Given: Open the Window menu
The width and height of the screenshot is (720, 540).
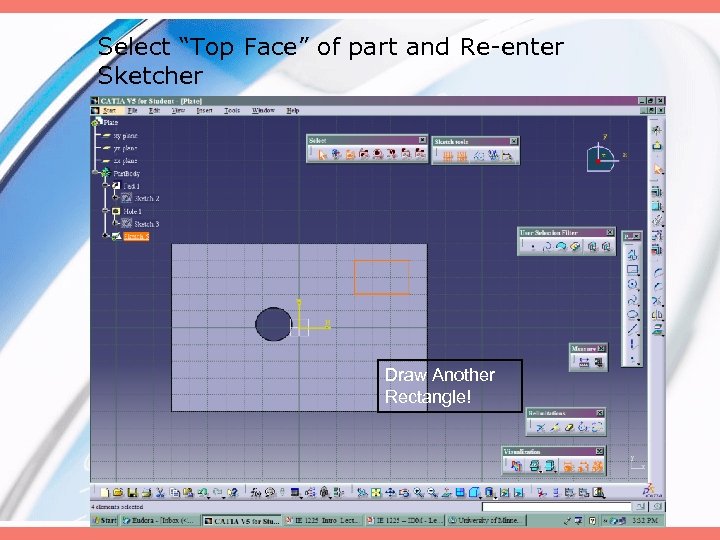Looking at the screenshot, I should [264, 111].
